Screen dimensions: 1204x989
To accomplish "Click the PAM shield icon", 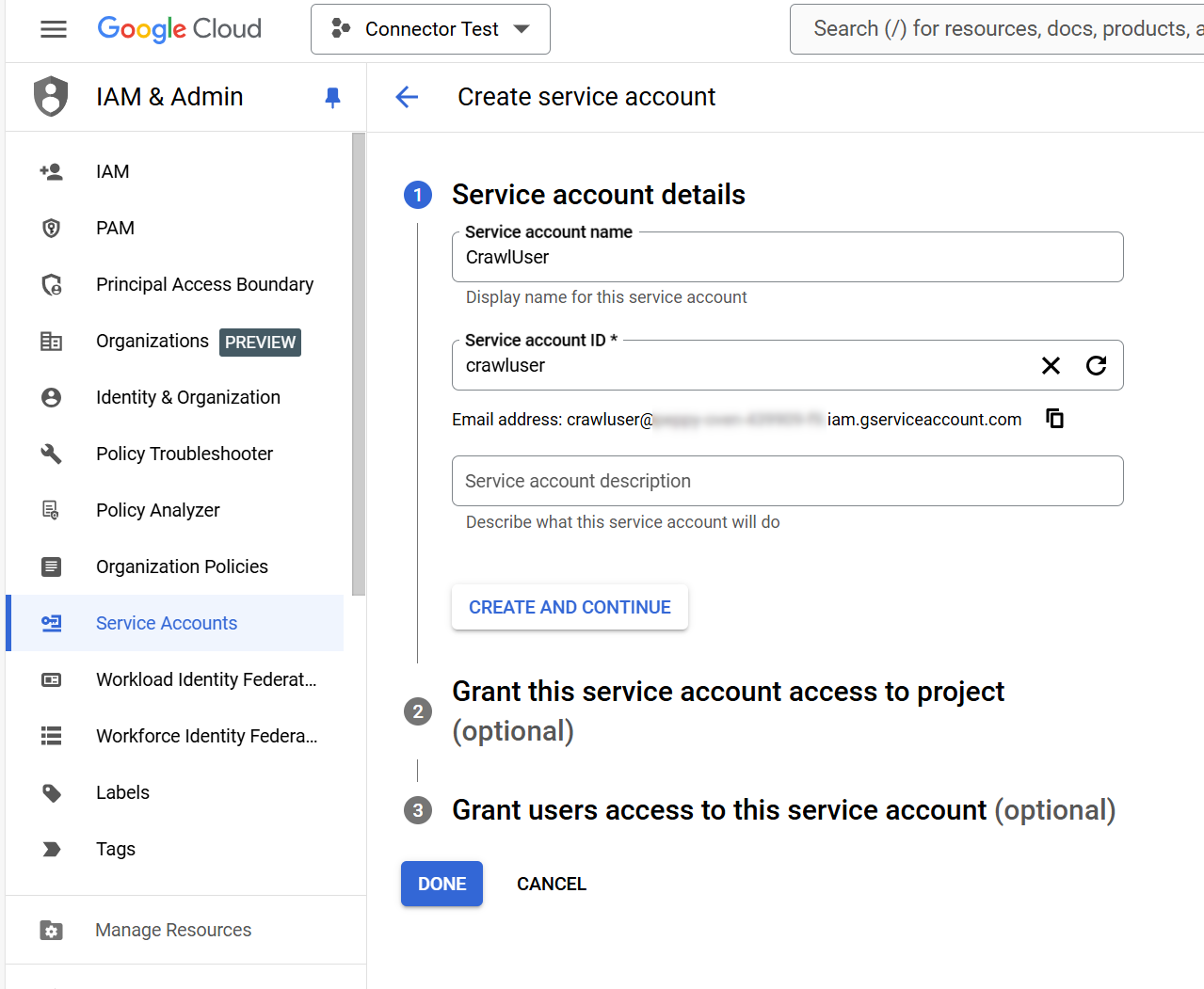I will point(51,228).
